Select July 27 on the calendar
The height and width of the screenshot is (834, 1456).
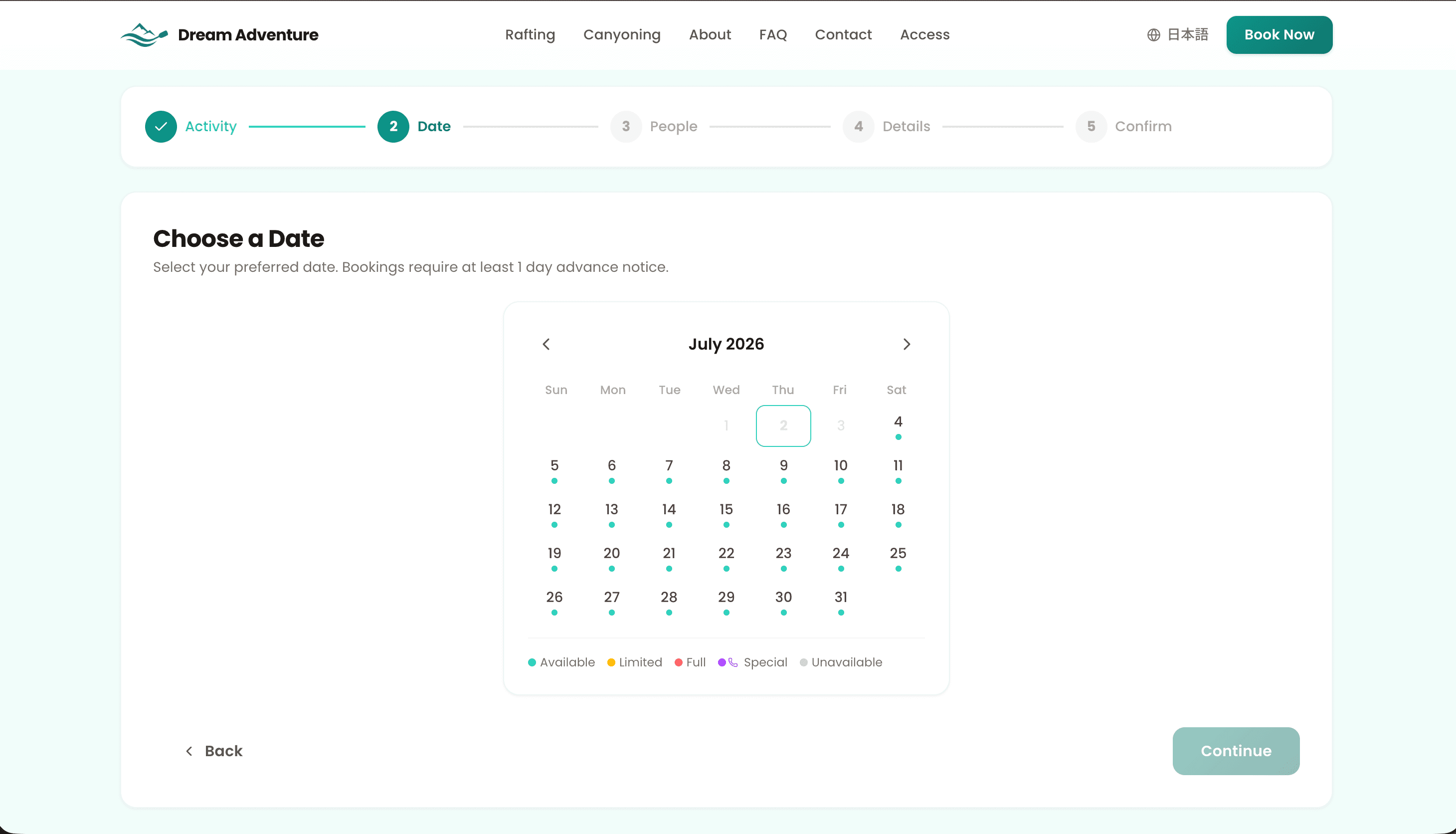pos(611,602)
